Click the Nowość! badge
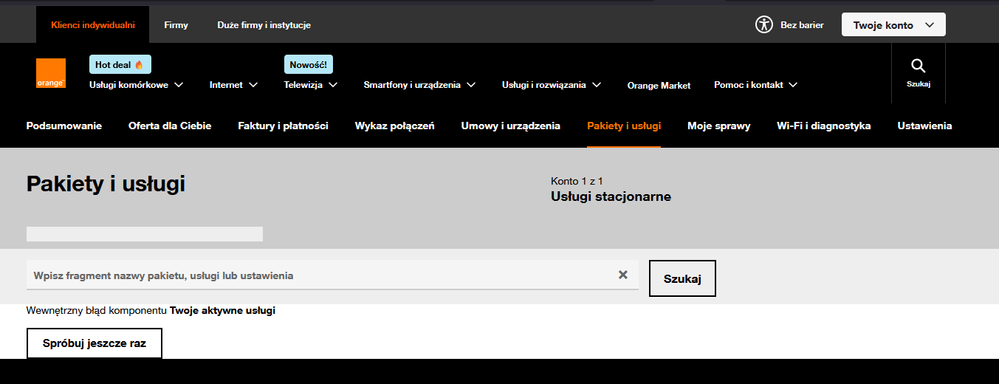The height and width of the screenshot is (384, 999). (x=308, y=64)
